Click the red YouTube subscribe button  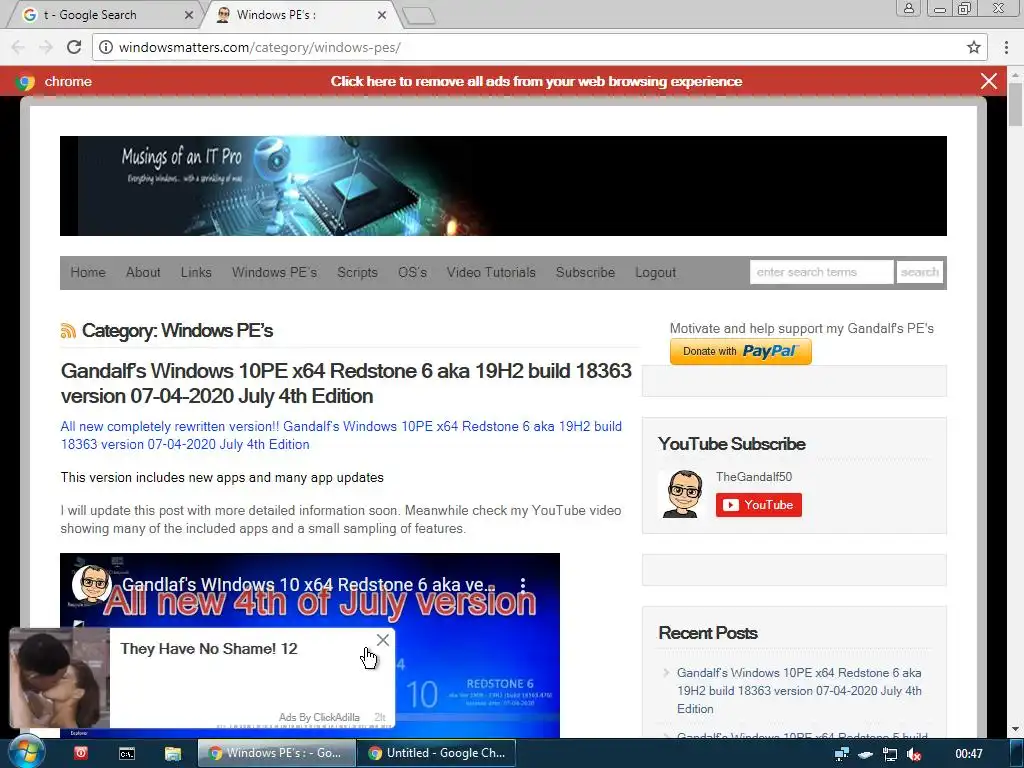(759, 505)
